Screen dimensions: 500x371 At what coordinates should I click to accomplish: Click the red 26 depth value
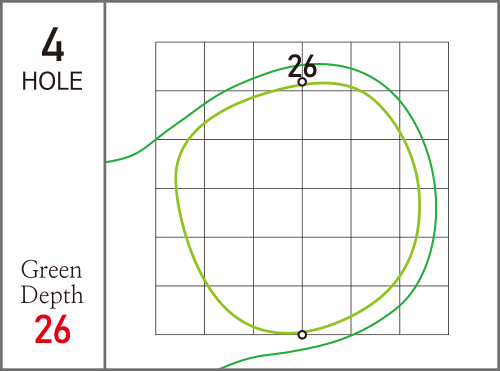[52, 329]
